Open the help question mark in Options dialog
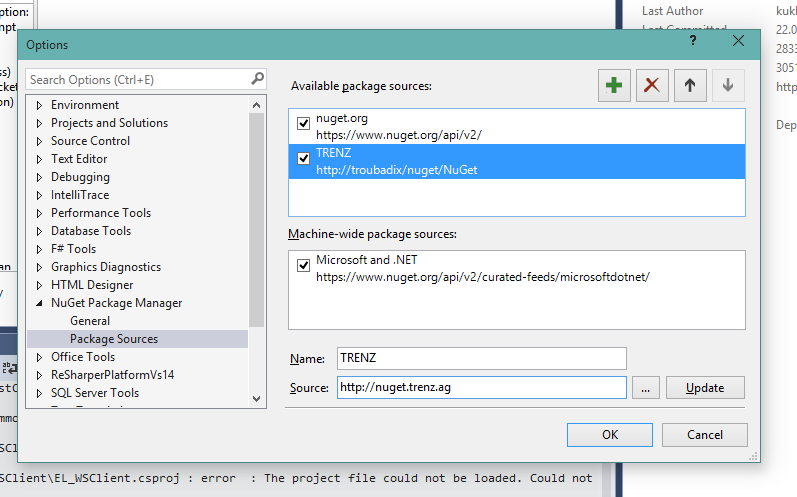Image resolution: width=797 pixels, height=497 pixels. click(x=693, y=41)
